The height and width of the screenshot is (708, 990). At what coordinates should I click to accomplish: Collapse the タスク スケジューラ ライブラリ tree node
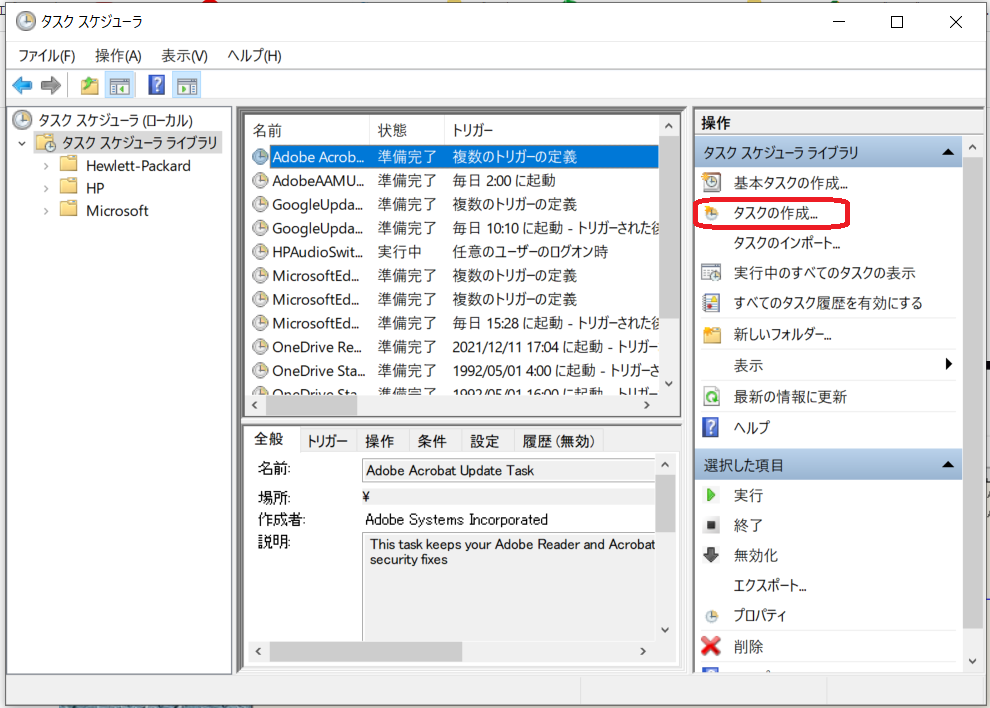tap(22, 143)
